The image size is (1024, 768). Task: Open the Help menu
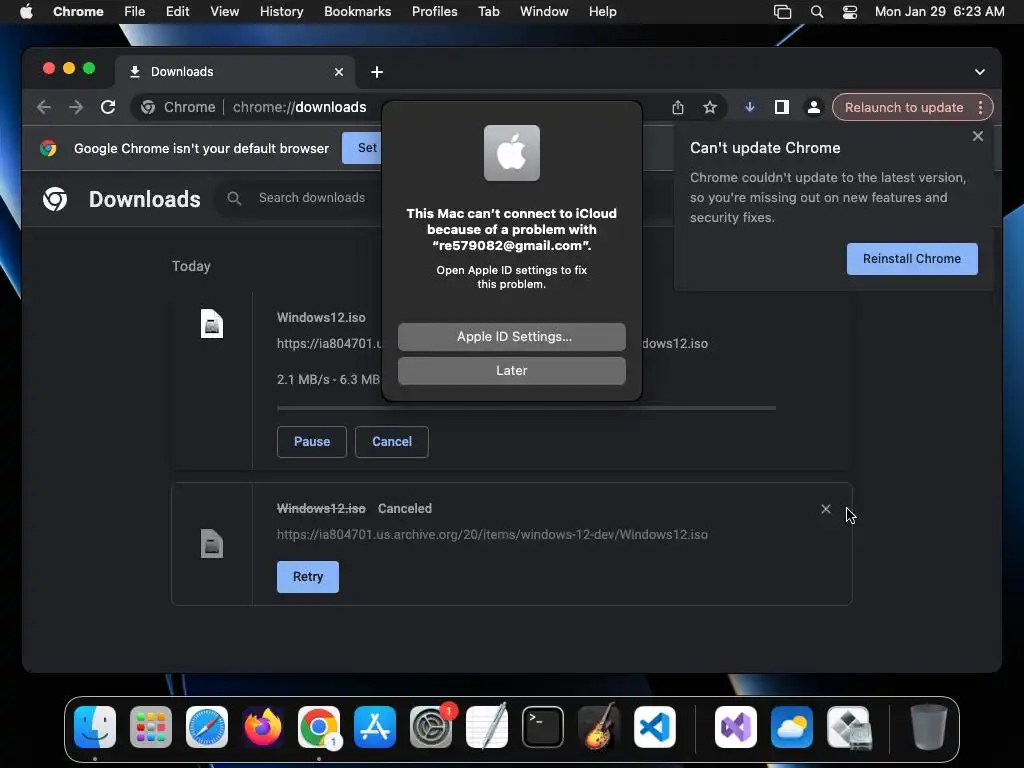pyautogui.click(x=602, y=12)
